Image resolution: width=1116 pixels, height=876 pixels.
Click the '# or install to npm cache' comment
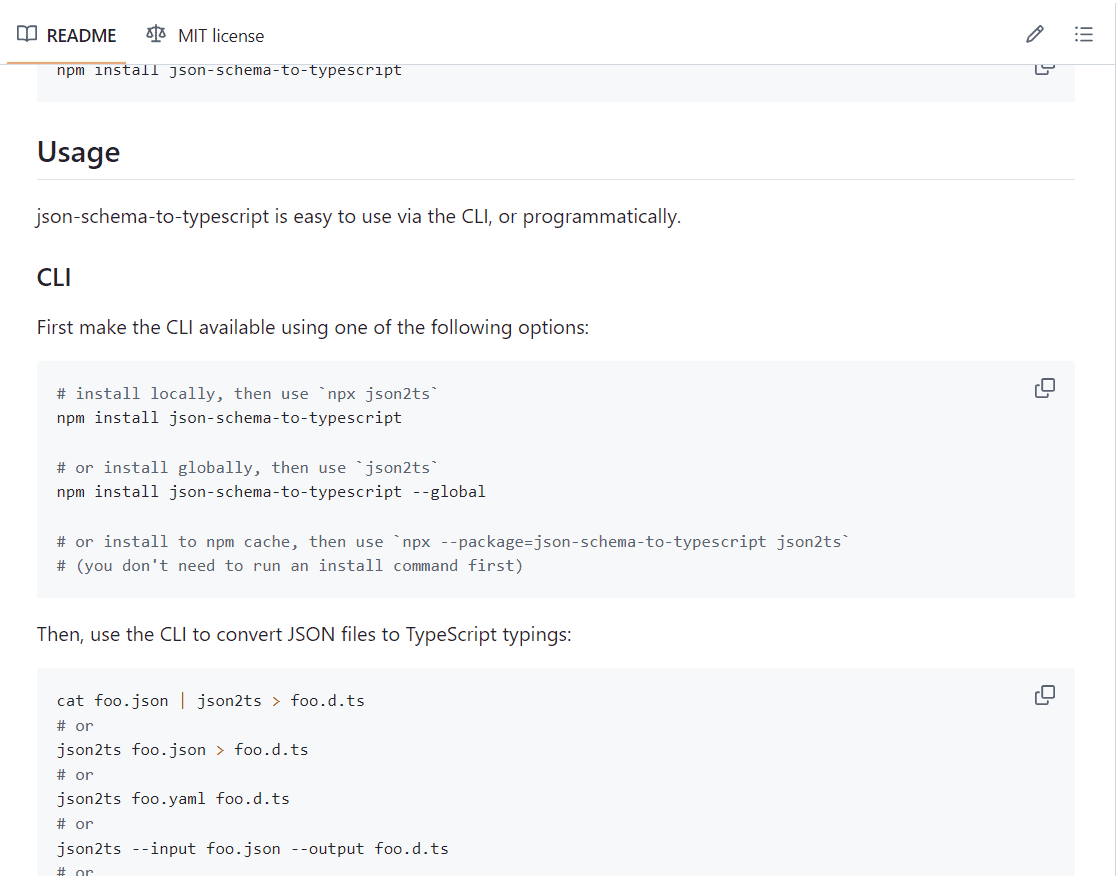pos(453,542)
